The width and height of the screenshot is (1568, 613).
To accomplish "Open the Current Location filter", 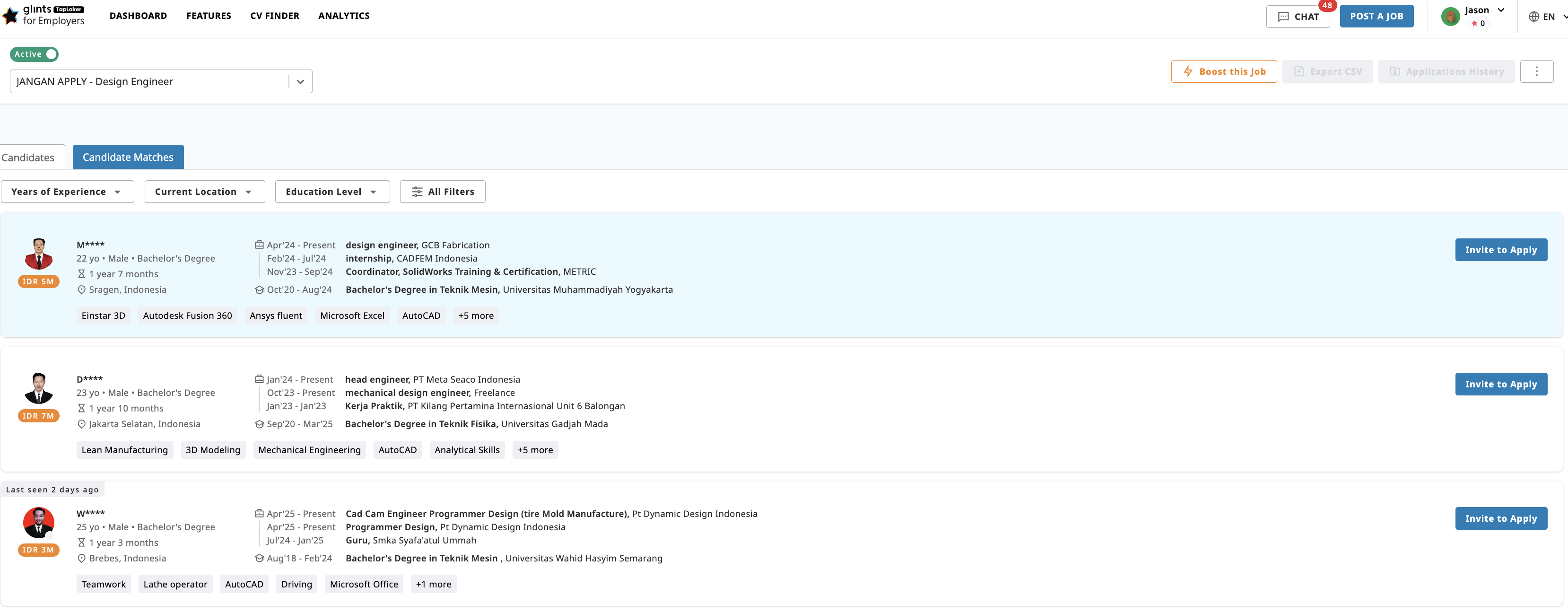I will click(x=204, y=191).
